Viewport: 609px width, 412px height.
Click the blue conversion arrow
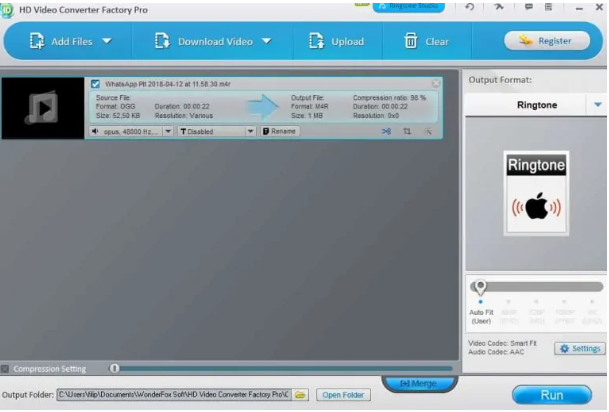point(263,106)
